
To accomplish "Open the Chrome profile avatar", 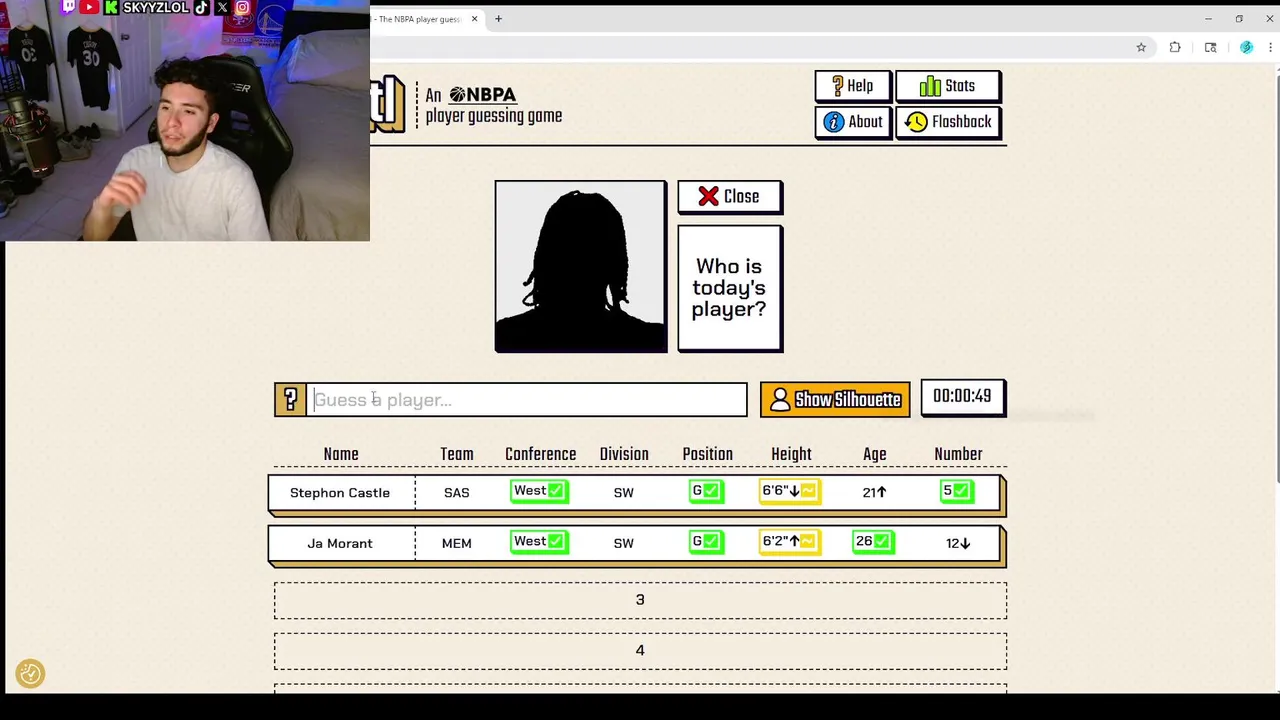I will [1246, 47].
